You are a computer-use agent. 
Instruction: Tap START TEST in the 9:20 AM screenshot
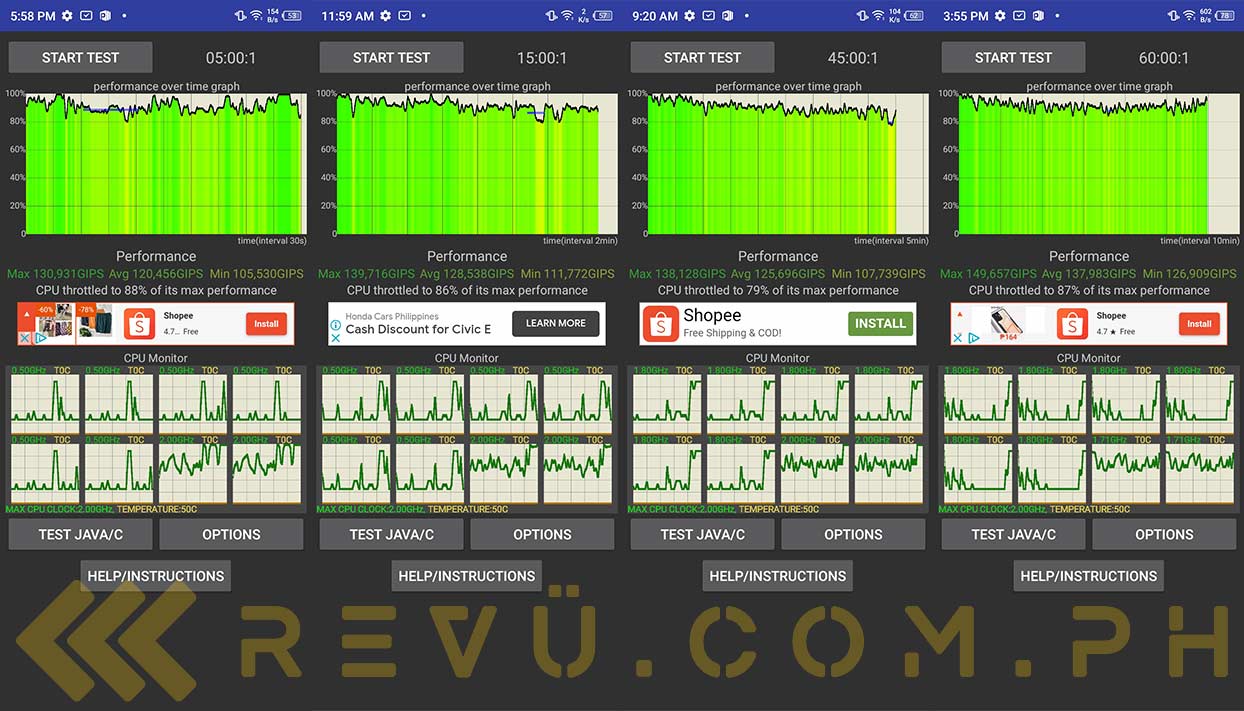(702, 57)
